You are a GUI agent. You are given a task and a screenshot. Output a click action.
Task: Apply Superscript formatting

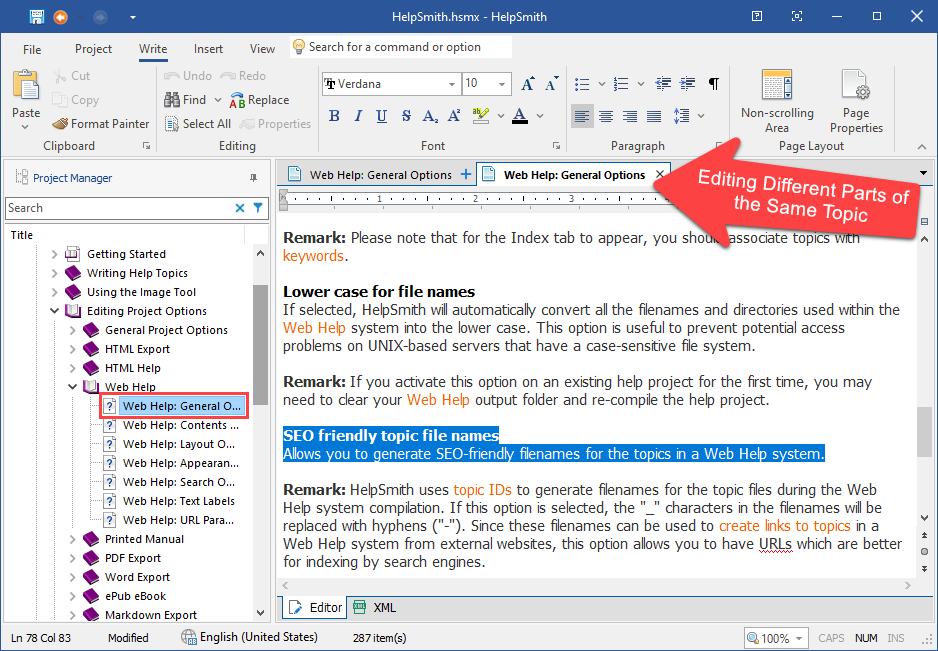[x=454, y=116]
